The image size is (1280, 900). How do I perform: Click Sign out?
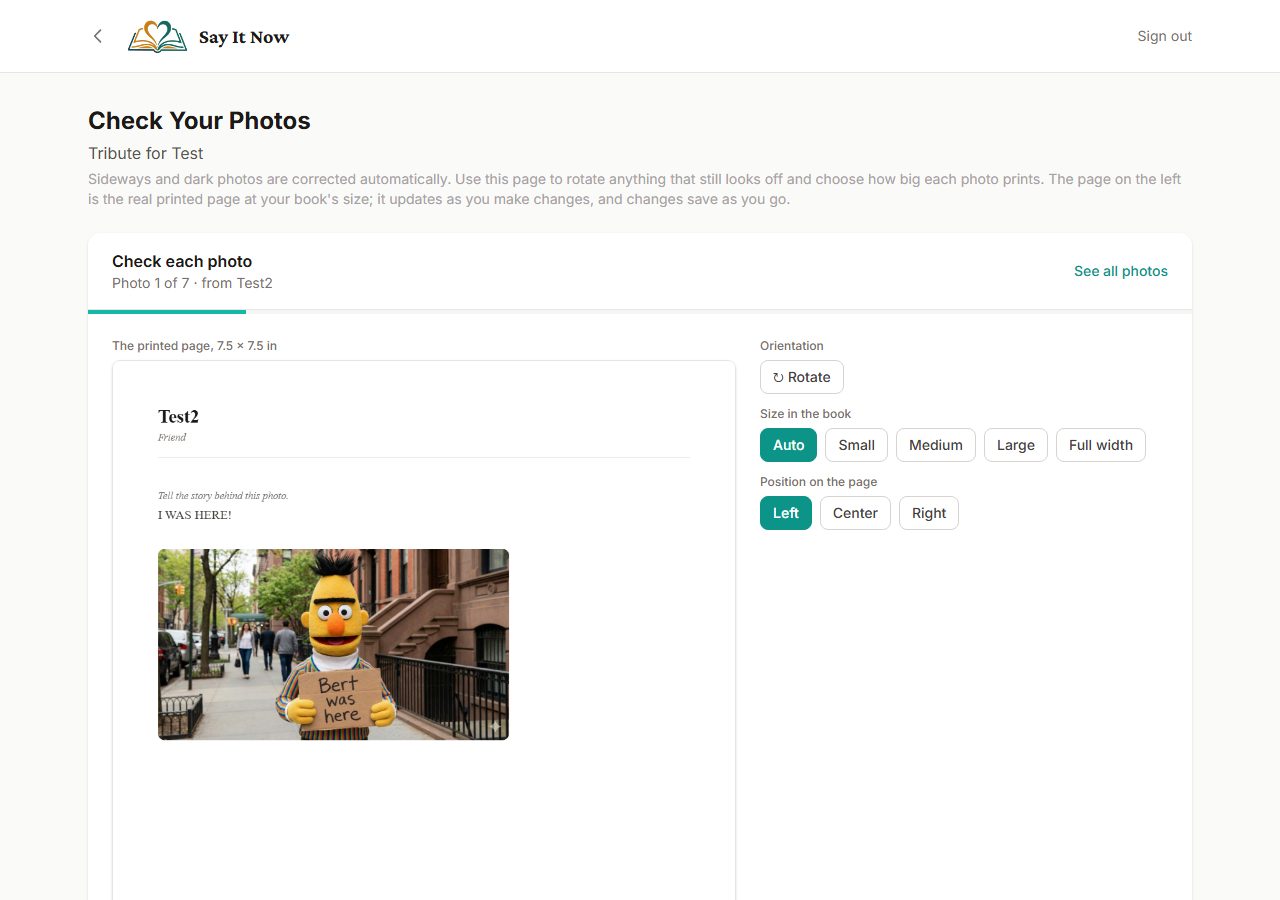pos(1164,36)
